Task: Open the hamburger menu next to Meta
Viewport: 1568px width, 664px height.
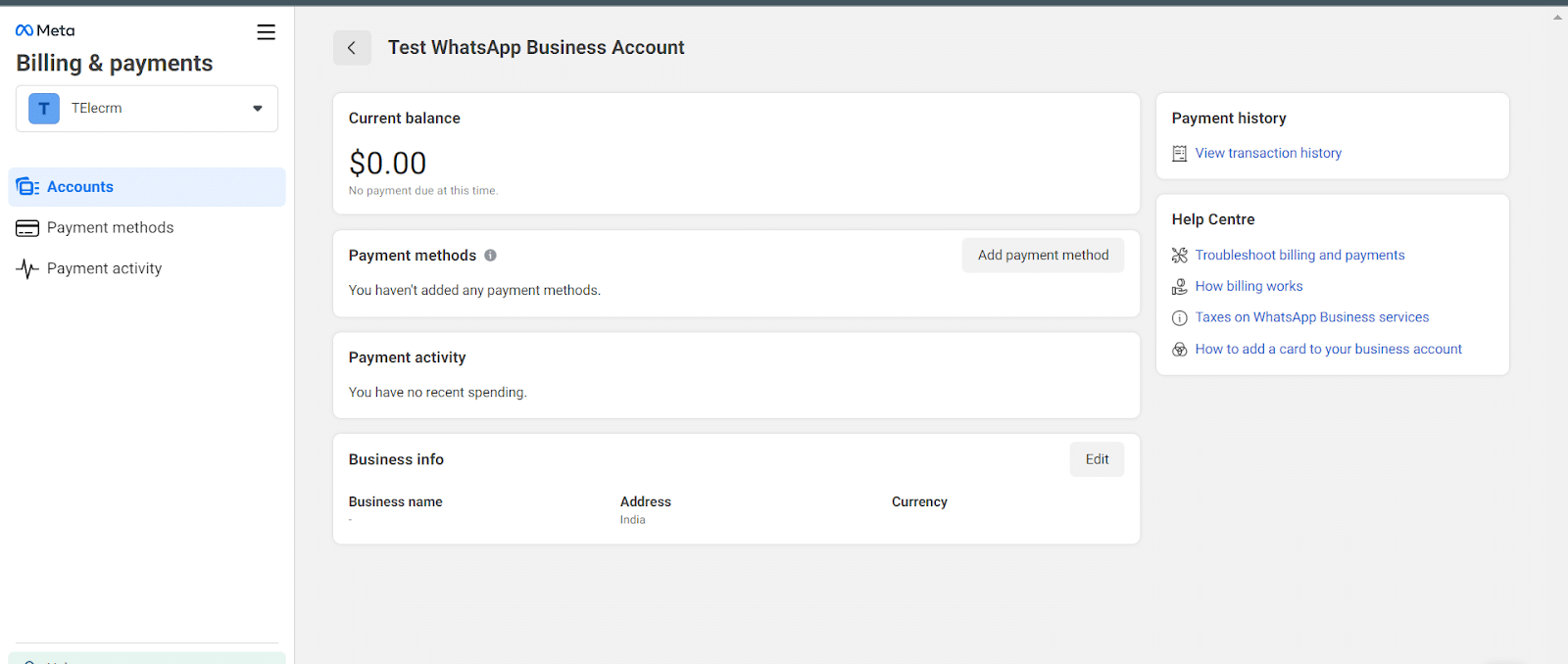Action: [266, 32]
